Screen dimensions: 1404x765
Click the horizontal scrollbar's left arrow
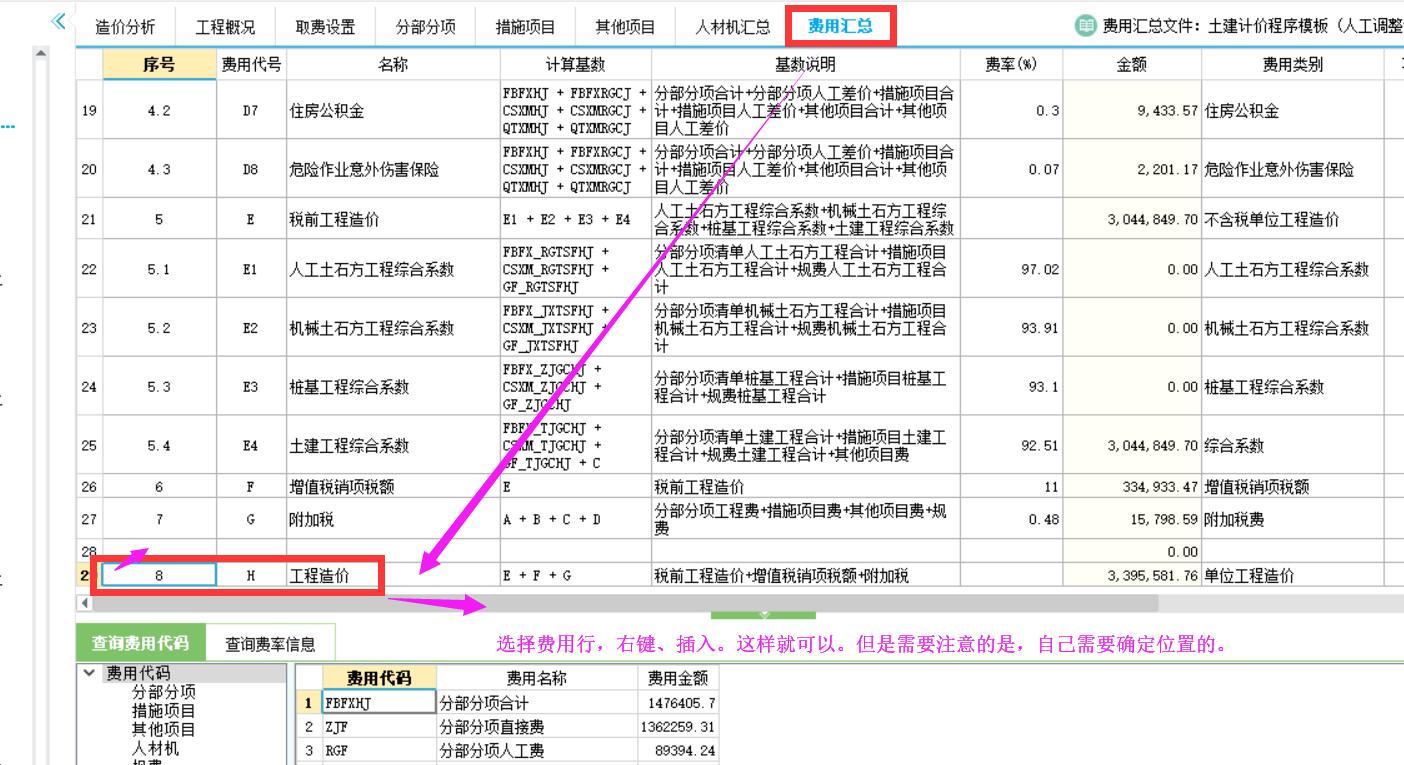tap(84, 604)
